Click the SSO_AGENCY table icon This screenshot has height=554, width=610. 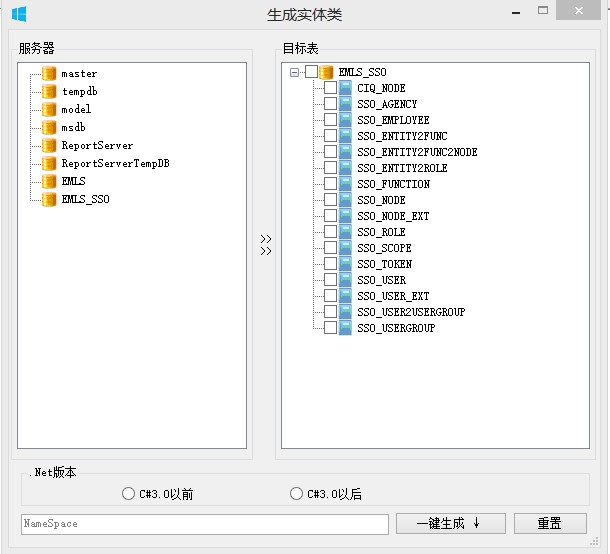click(345, 104)
